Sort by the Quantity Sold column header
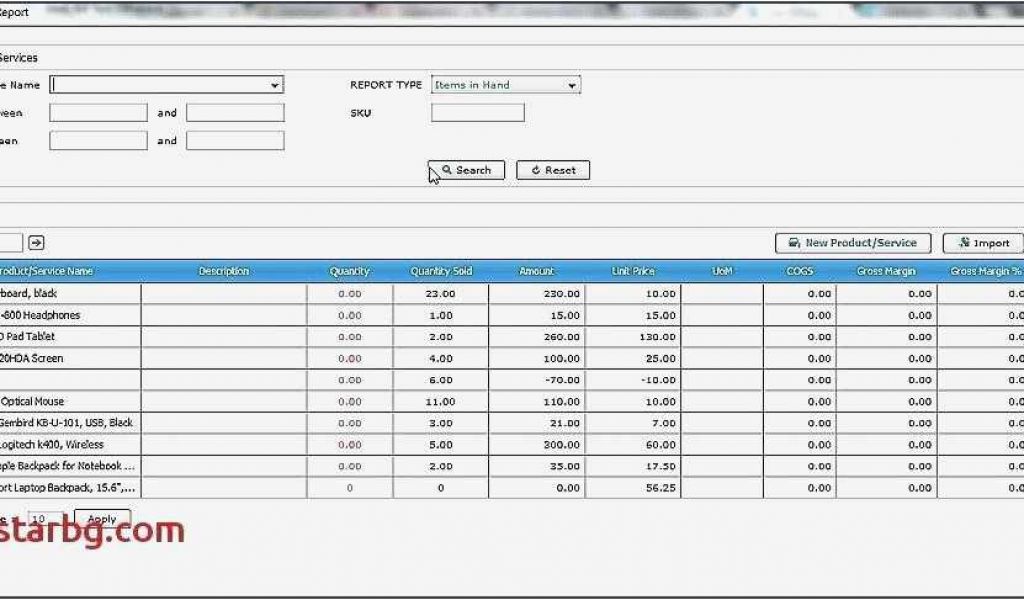 click(x=441, y=271)
